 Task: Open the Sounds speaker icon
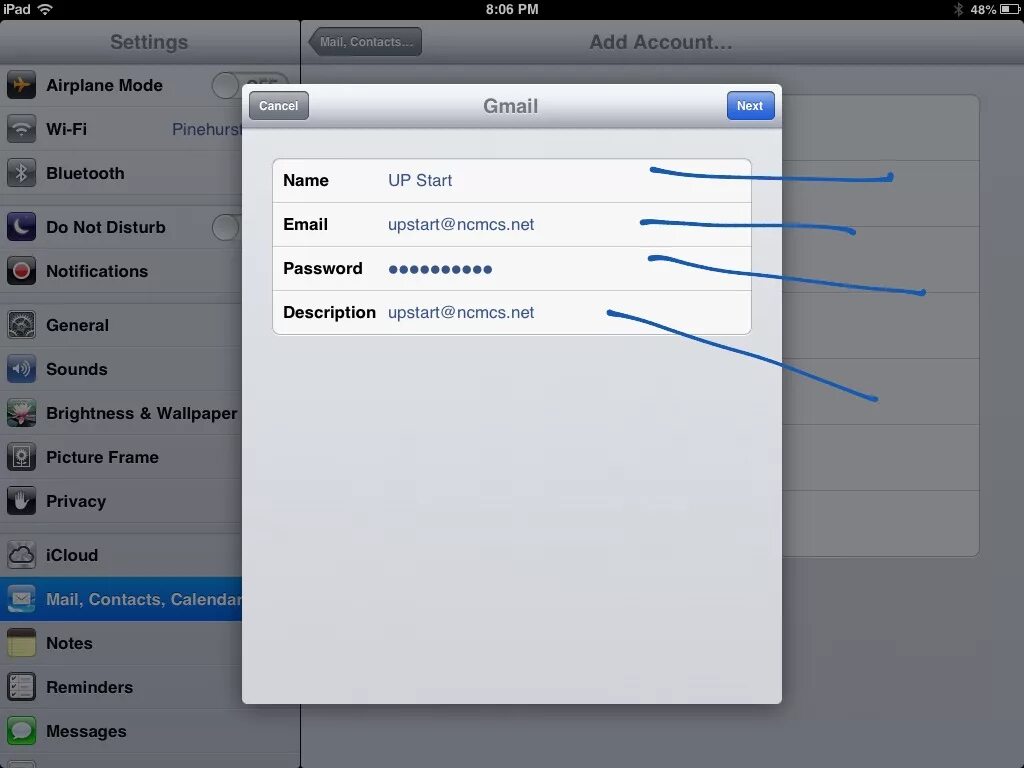click(x=21, y=369)
